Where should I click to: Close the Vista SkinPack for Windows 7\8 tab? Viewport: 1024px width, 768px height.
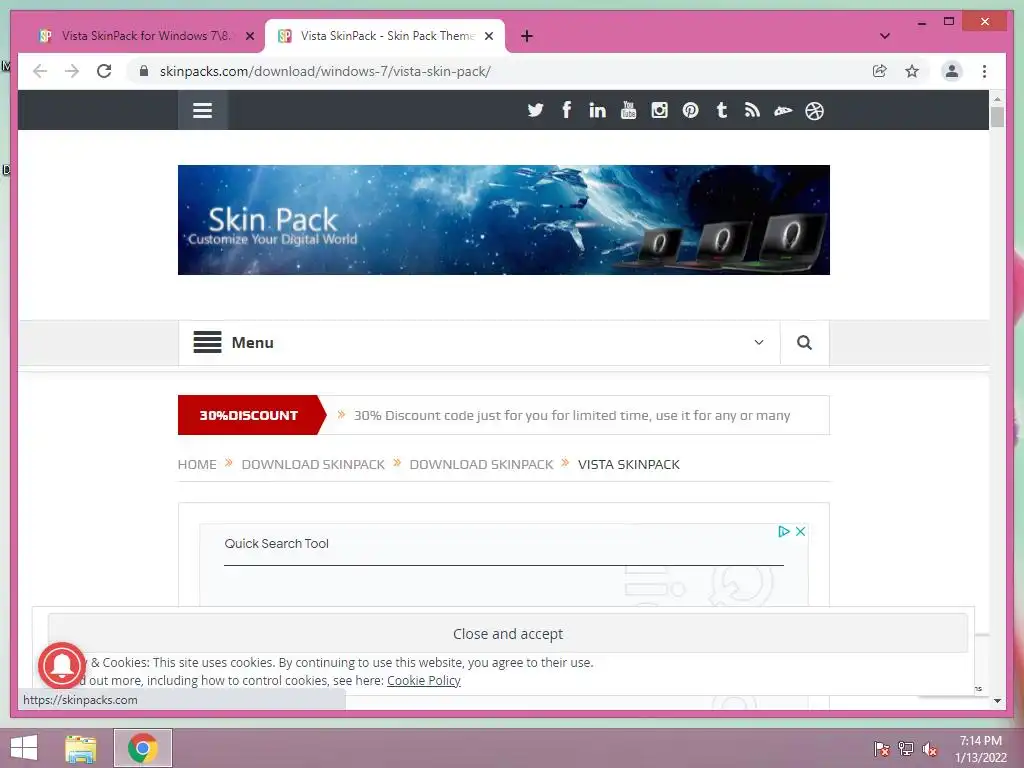click(x=249, y=37)
